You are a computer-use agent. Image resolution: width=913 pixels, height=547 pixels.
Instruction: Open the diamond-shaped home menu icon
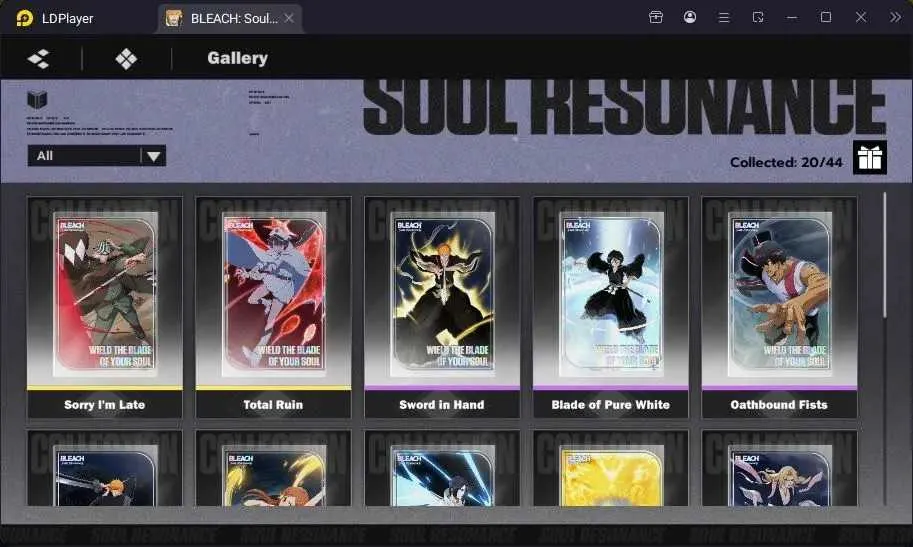(x=126, y=58)
